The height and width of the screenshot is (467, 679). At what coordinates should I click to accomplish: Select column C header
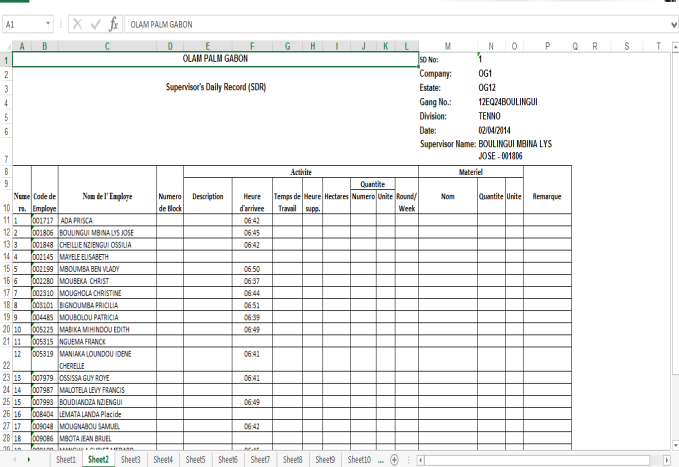point(107,46)
